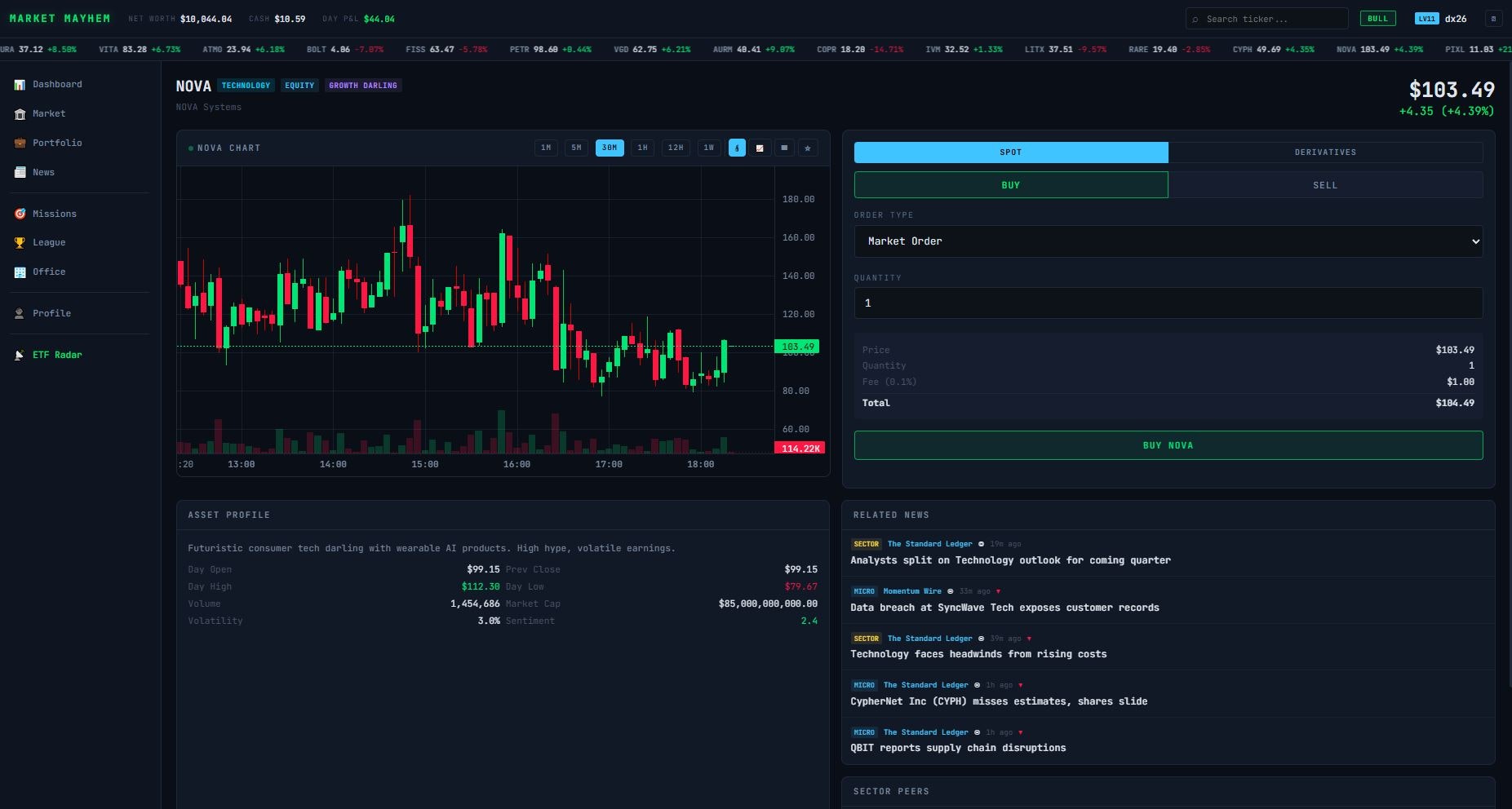Open 'Analysts split on Technology outlook' article
This screenshot has width=1512, height=809.
pos(1010,560)
